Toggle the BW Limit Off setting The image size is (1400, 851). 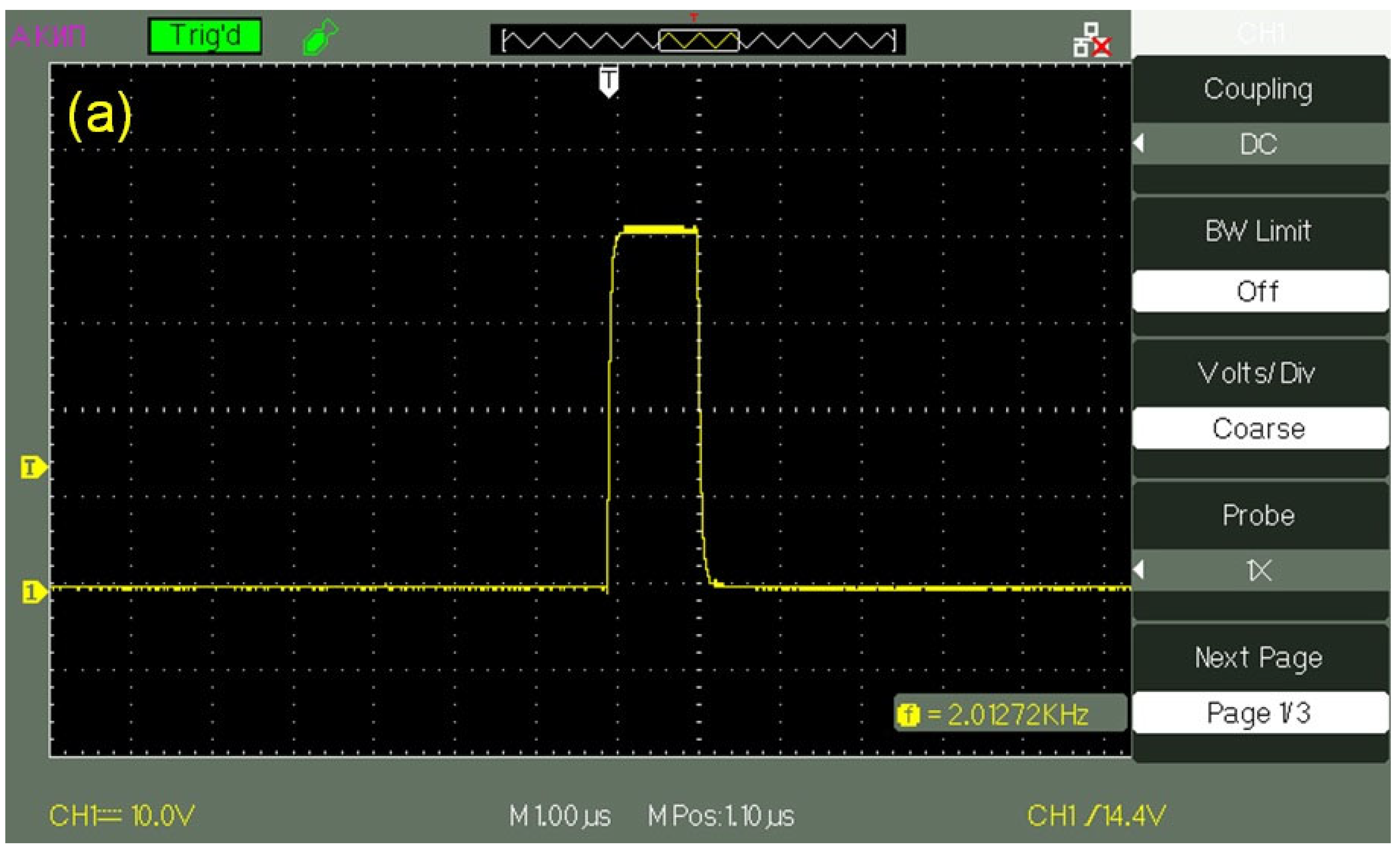1259,291
